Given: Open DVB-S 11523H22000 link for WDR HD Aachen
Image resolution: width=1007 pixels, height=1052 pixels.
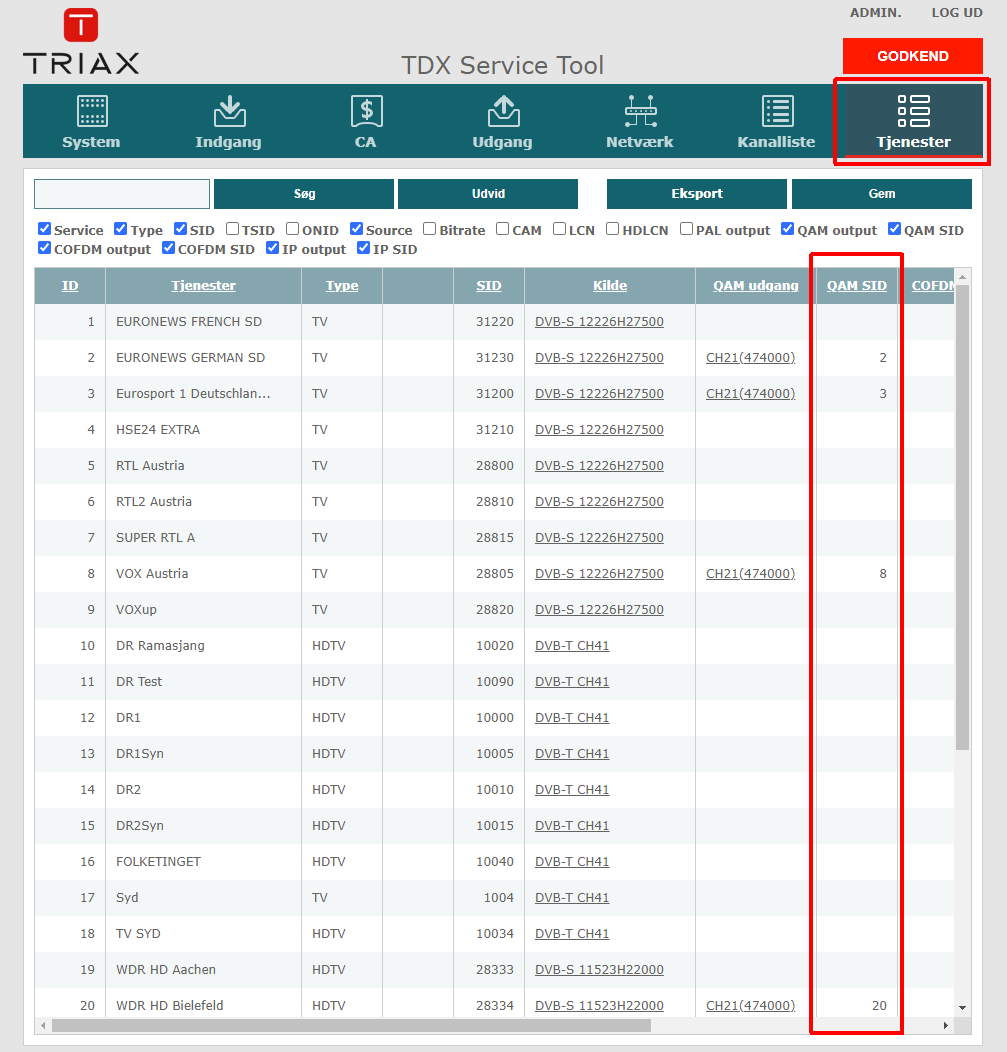Looking at the screenshot, I should pos(599,970).
